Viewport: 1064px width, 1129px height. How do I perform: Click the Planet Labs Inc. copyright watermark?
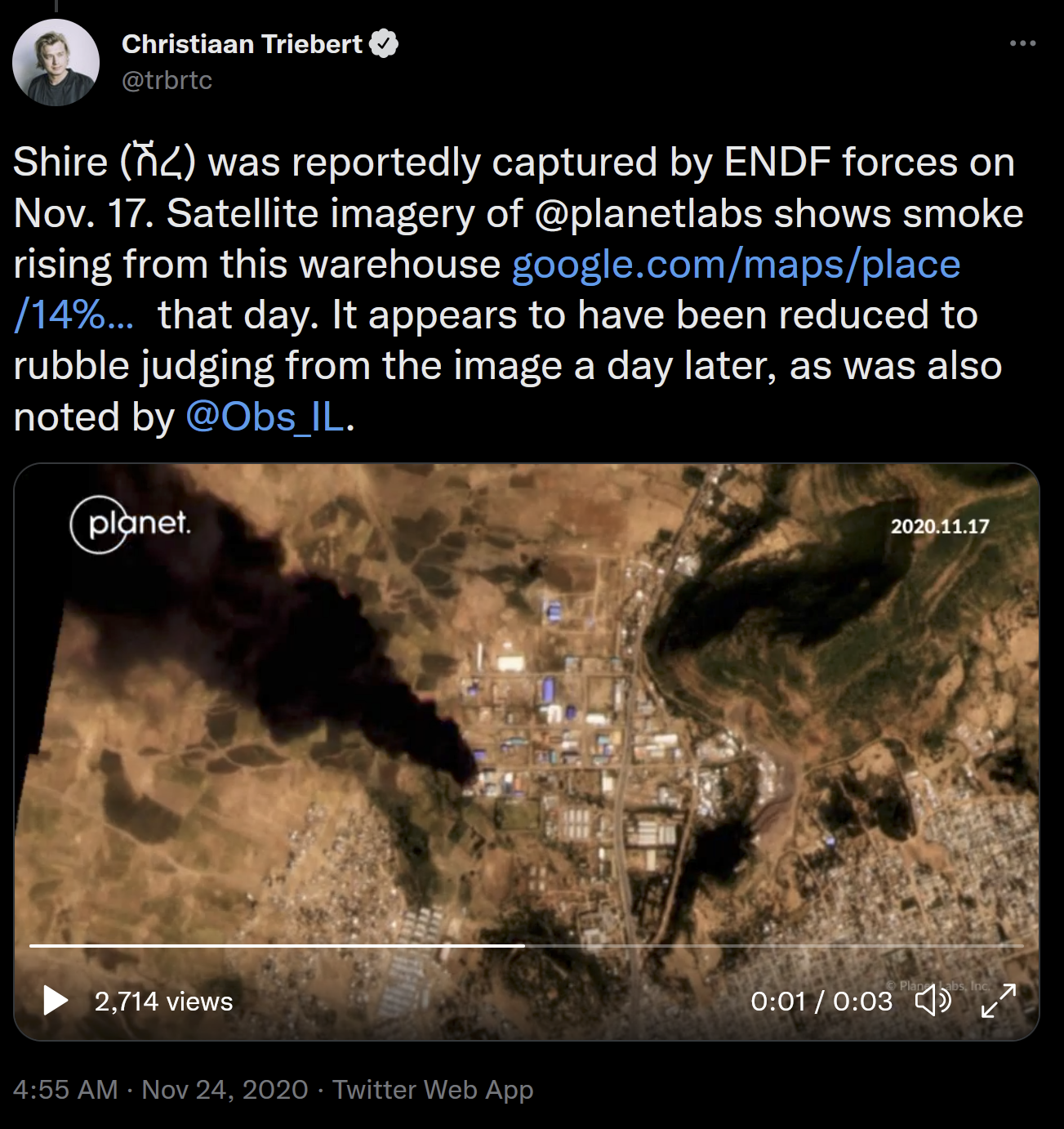(x=937, y=986)
